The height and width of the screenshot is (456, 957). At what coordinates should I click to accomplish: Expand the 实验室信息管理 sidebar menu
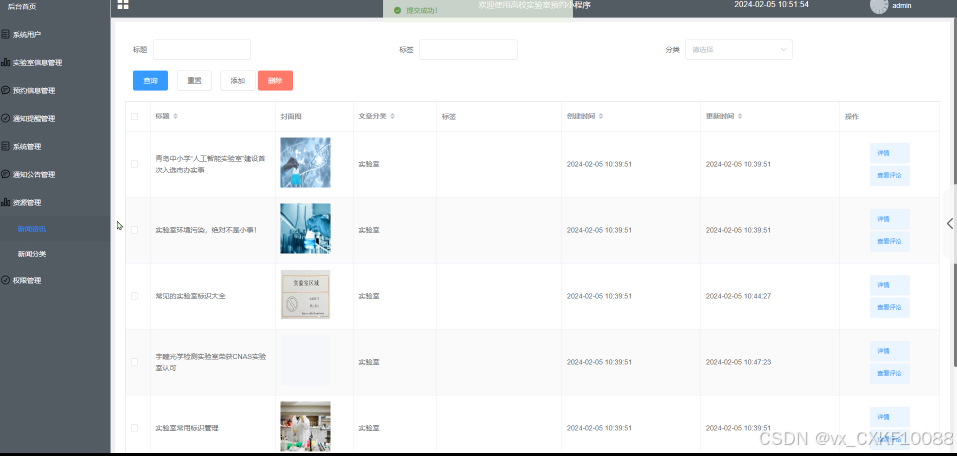(x=55, y=62)
